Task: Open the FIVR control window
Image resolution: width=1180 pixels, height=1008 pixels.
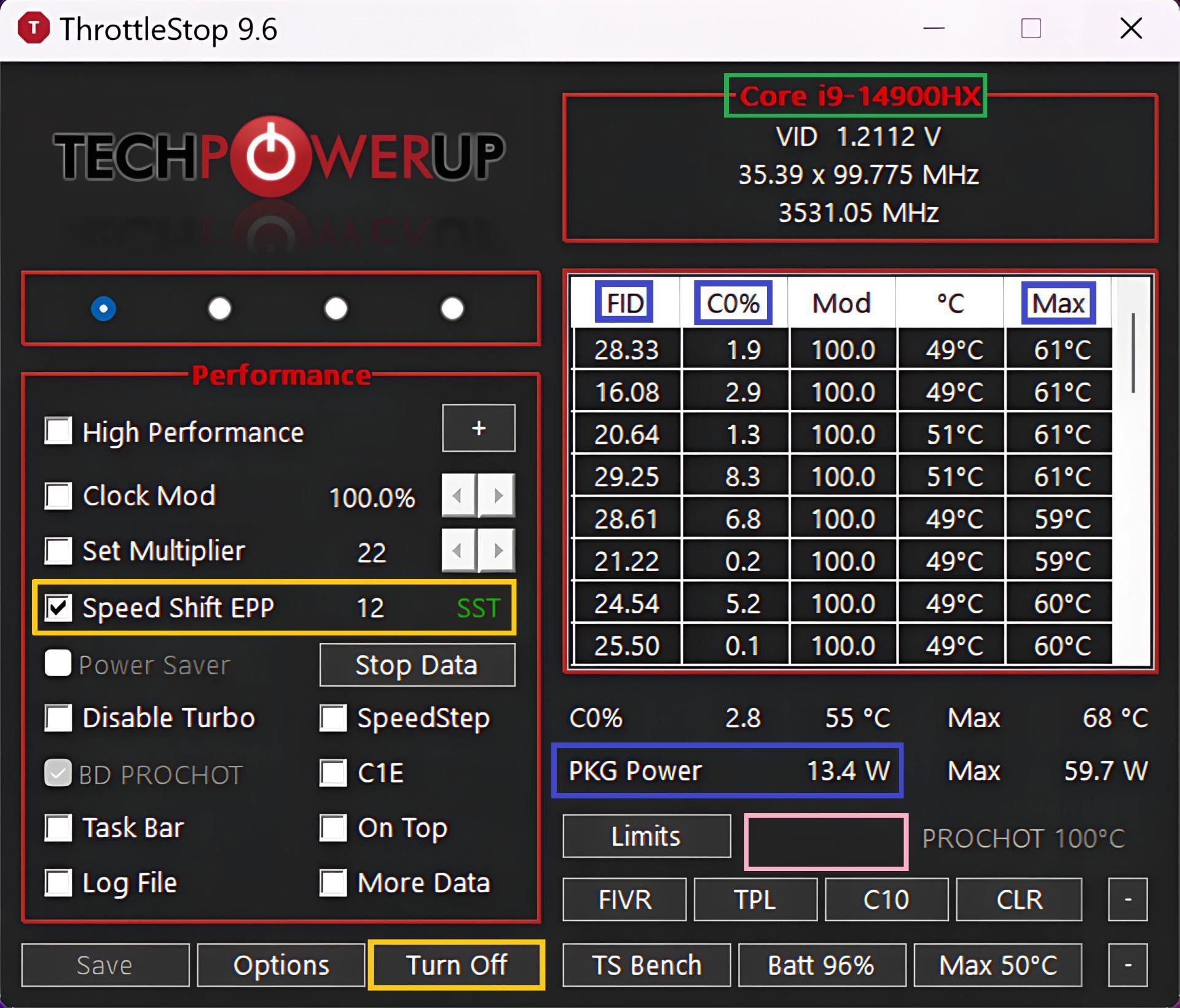Action: 624,899
